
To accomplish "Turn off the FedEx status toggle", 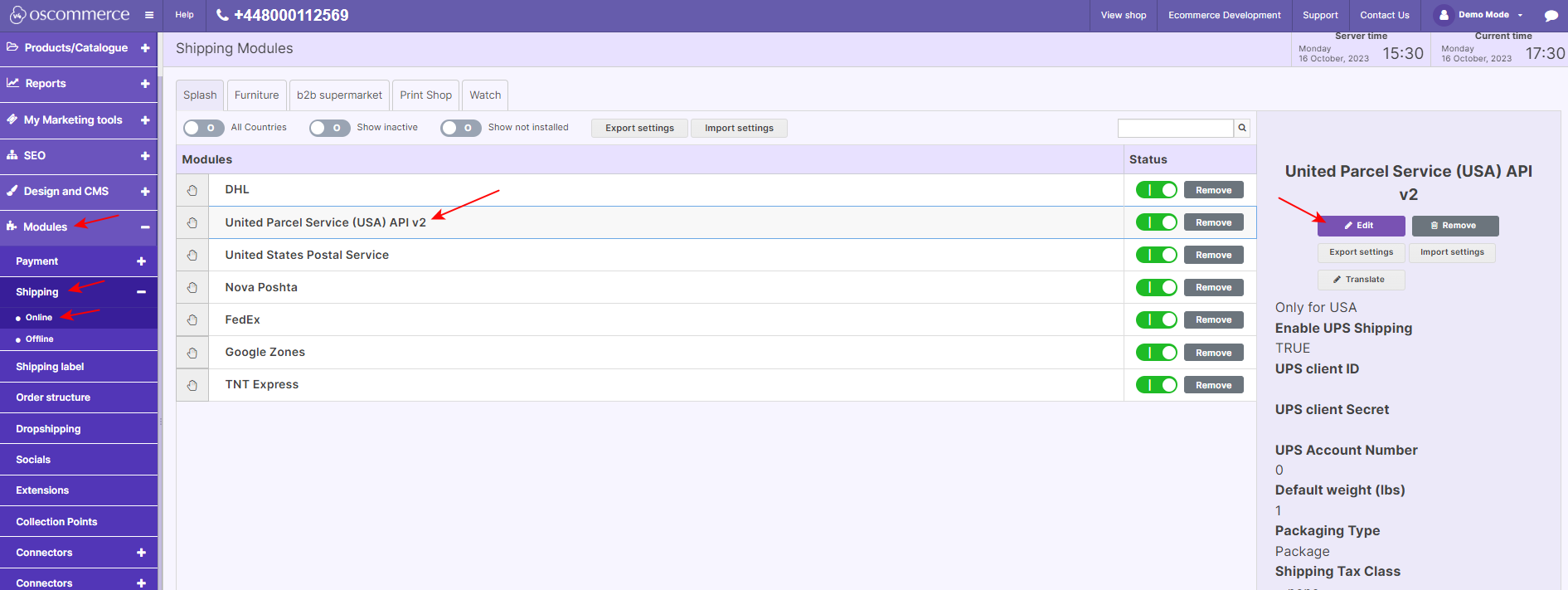I will click(1156, 319).
